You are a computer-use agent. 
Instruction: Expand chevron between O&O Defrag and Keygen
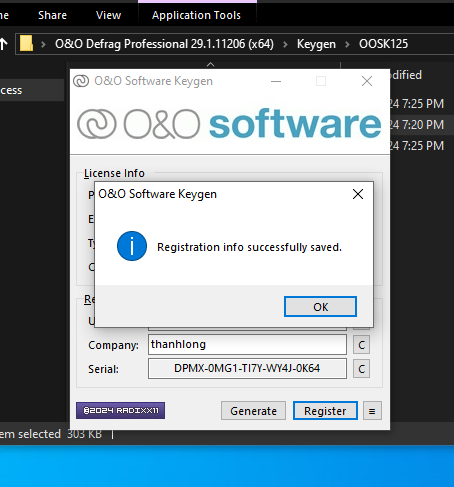pos(285,44)
